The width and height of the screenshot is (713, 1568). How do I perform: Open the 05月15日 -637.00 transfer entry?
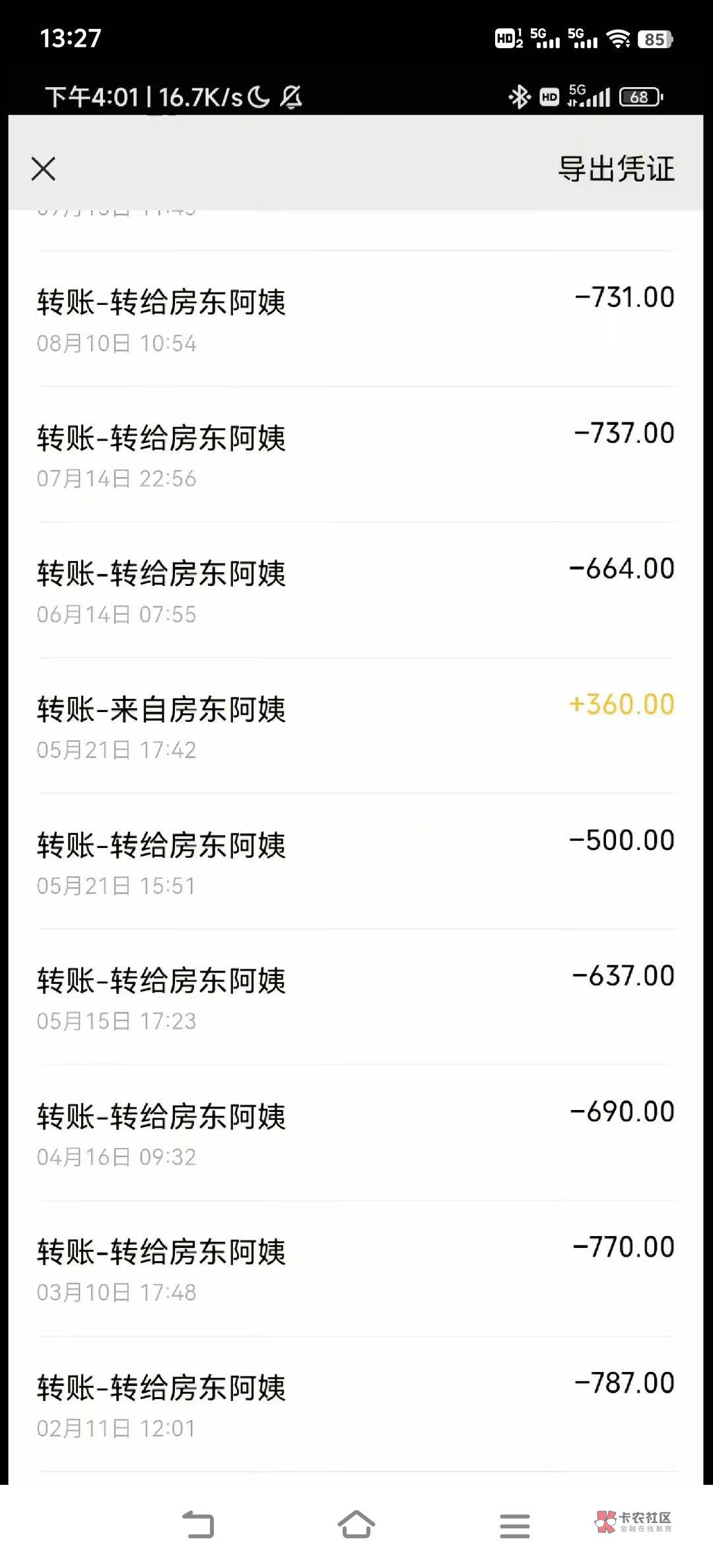356,997
